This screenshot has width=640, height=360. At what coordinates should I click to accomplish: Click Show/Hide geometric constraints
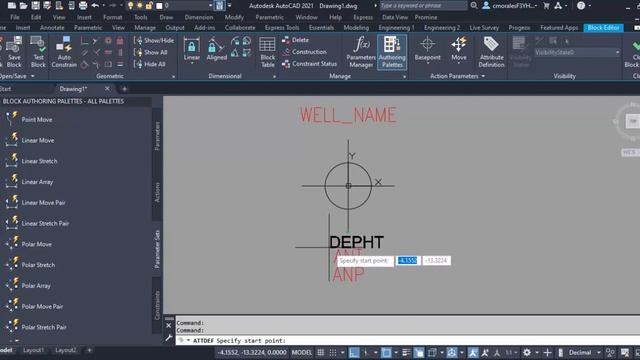[x=154, y=40]
